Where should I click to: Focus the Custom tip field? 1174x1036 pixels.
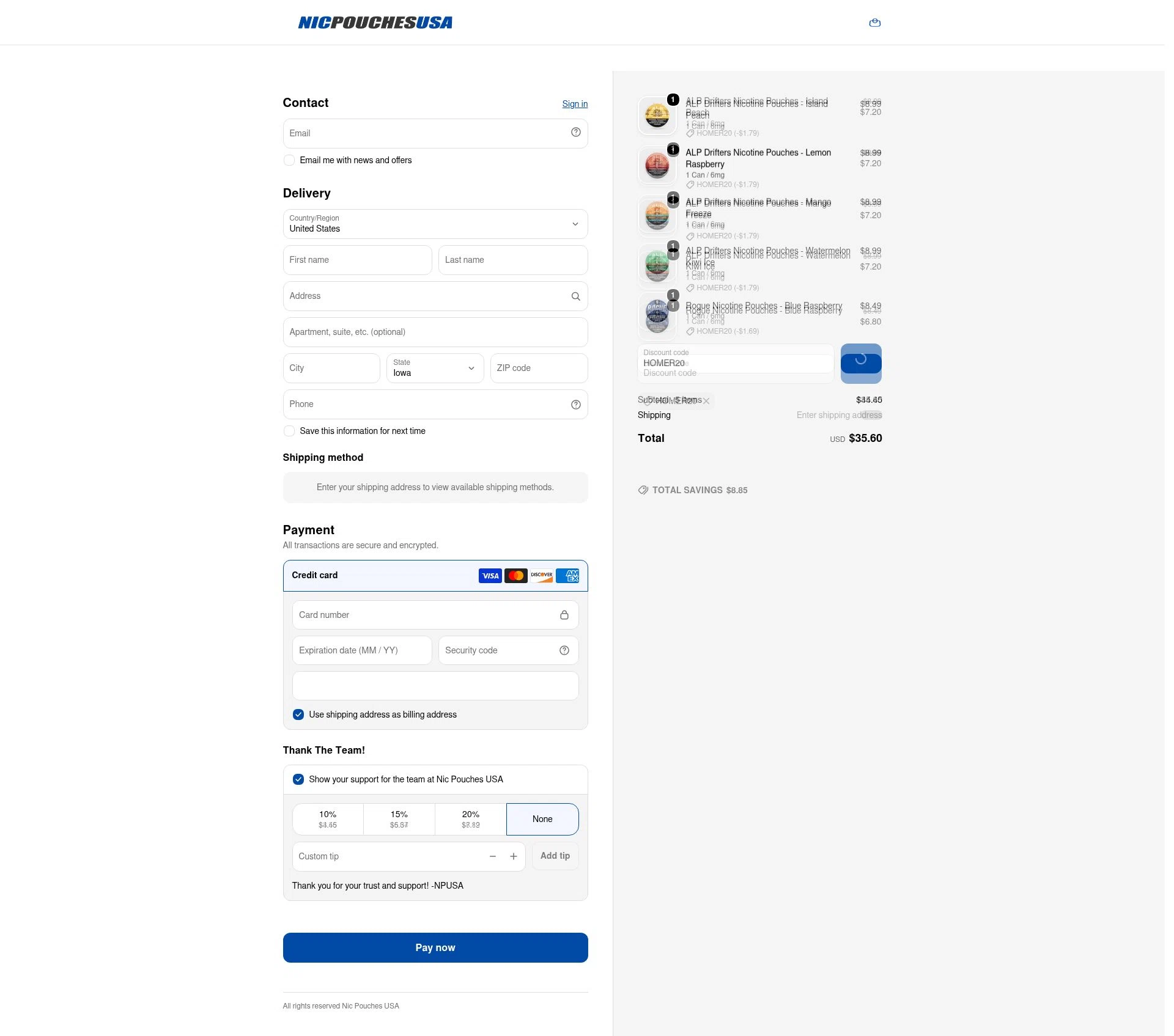408,856
